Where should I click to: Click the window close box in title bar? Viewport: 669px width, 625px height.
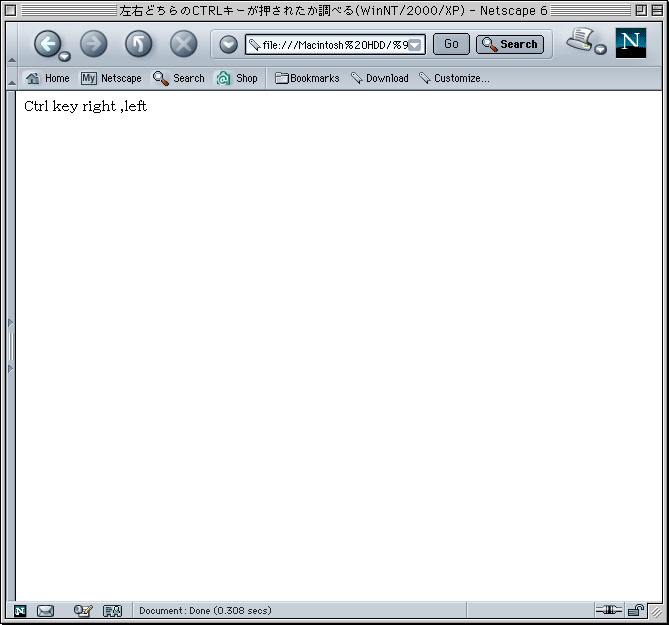coord(10,10)
